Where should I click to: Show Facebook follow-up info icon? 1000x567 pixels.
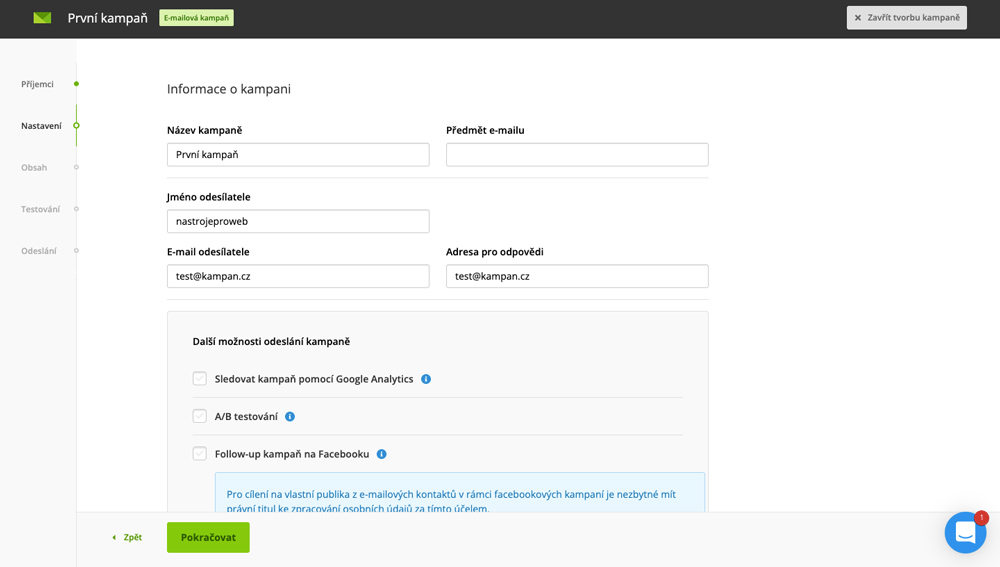pyautogui.click(x=381, y=454)
